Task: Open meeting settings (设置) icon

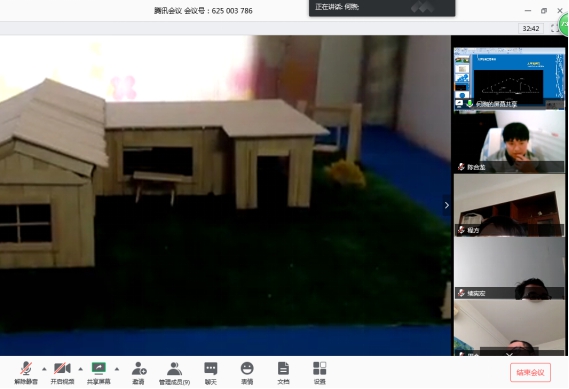Action: pos(320,373)
